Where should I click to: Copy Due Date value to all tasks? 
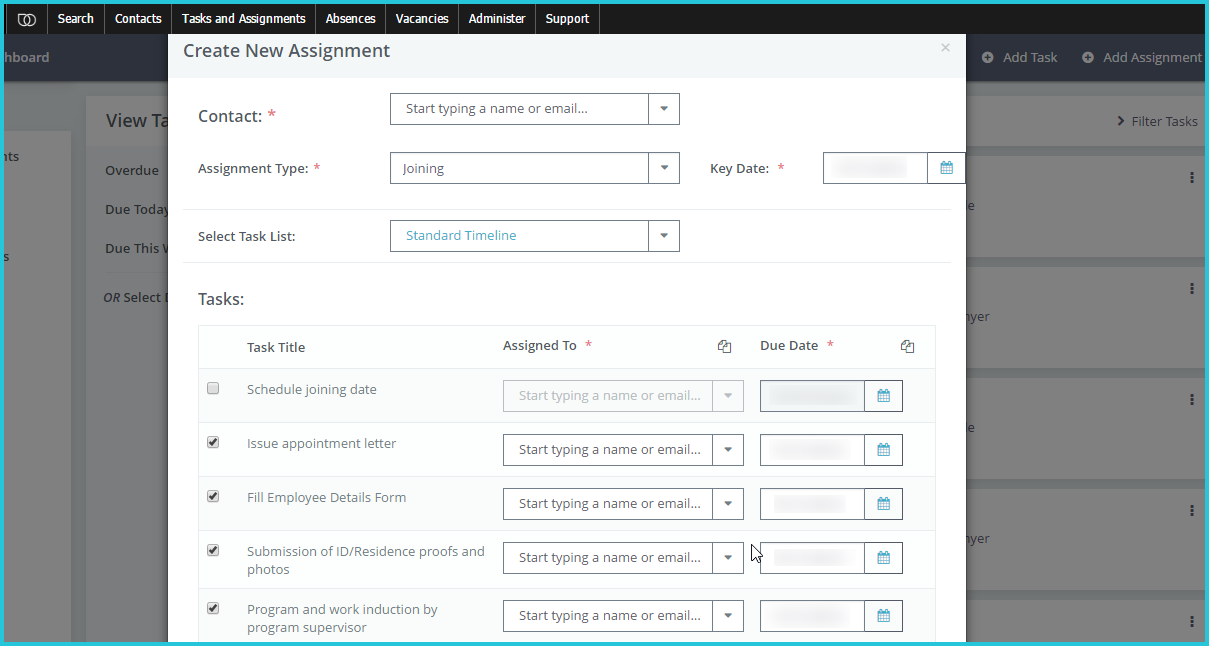(x=907, y=346)
